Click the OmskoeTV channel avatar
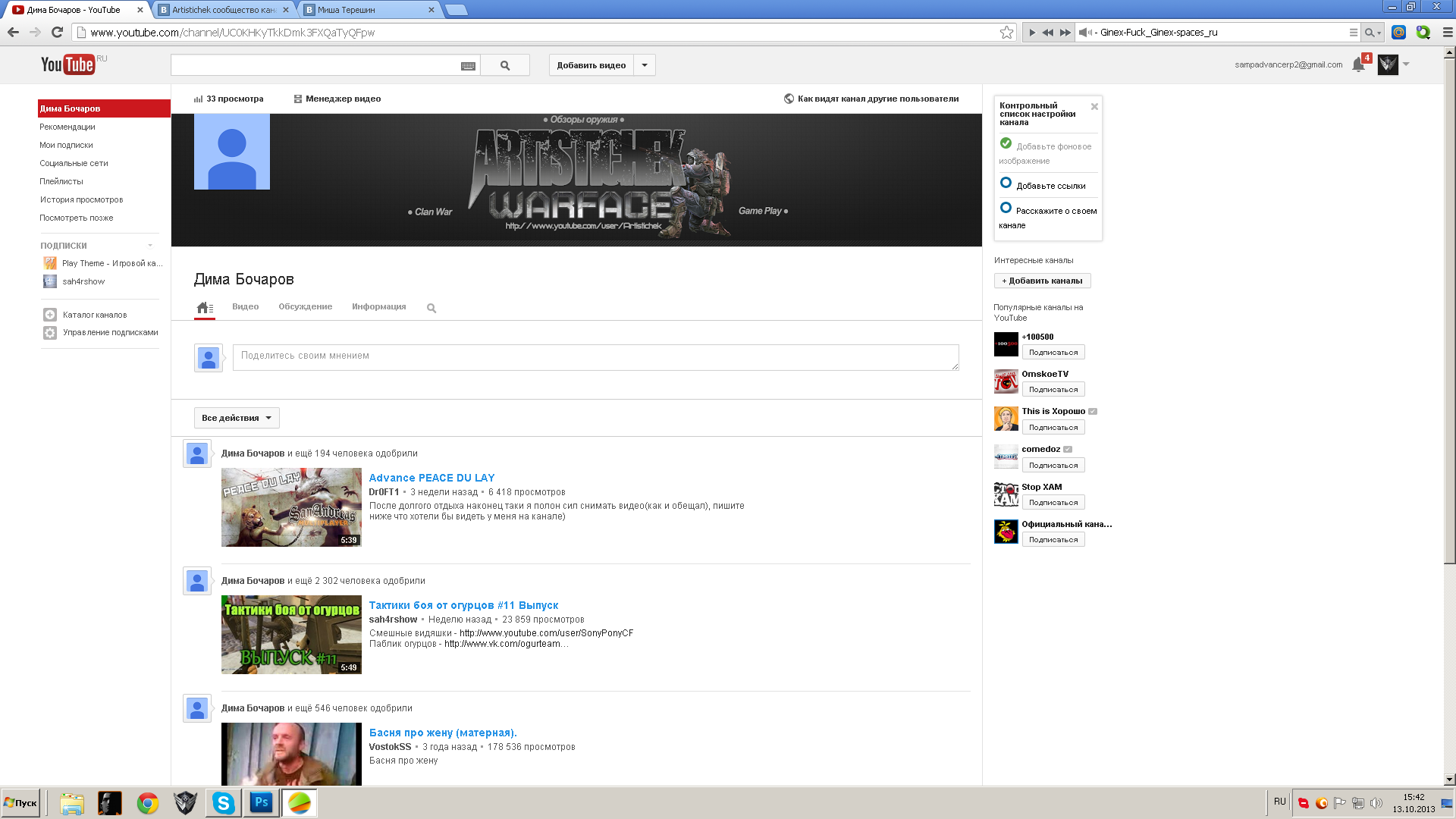The height and width of the screenshot is (819, 1456). 1006,381
